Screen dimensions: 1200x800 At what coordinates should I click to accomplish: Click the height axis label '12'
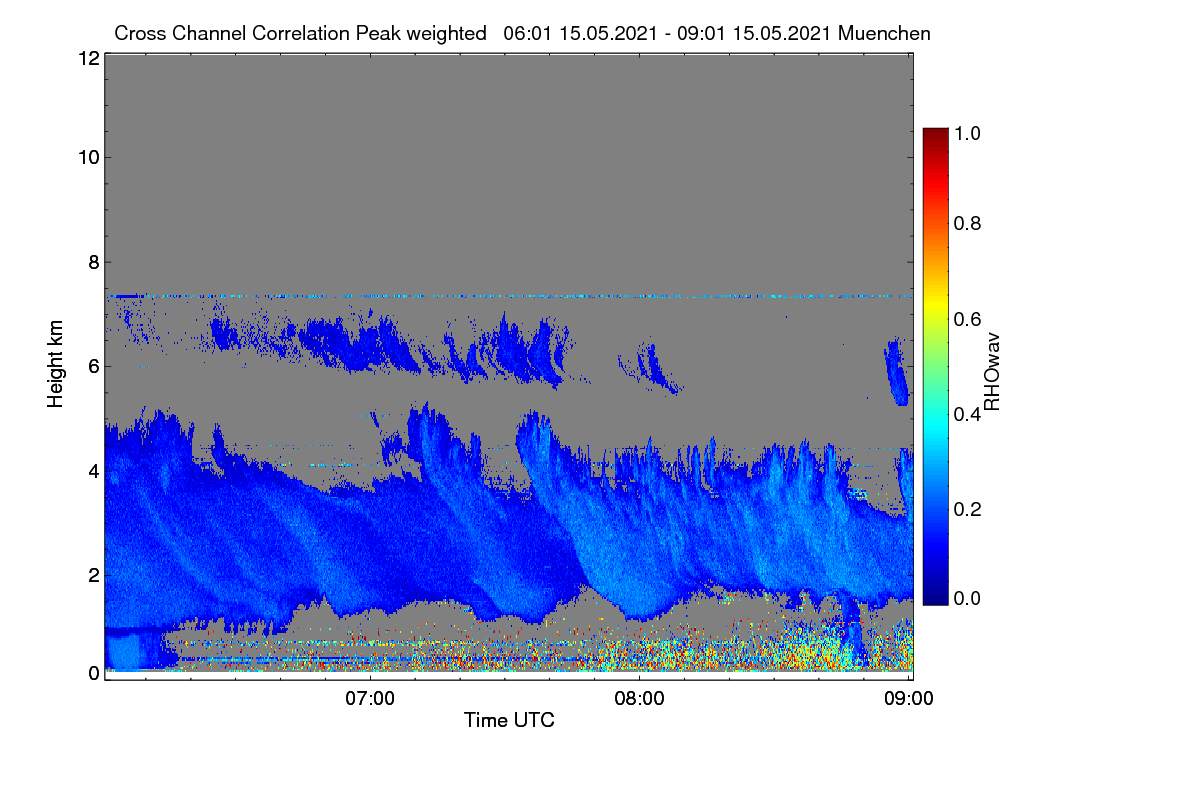[x=88, y=59]
